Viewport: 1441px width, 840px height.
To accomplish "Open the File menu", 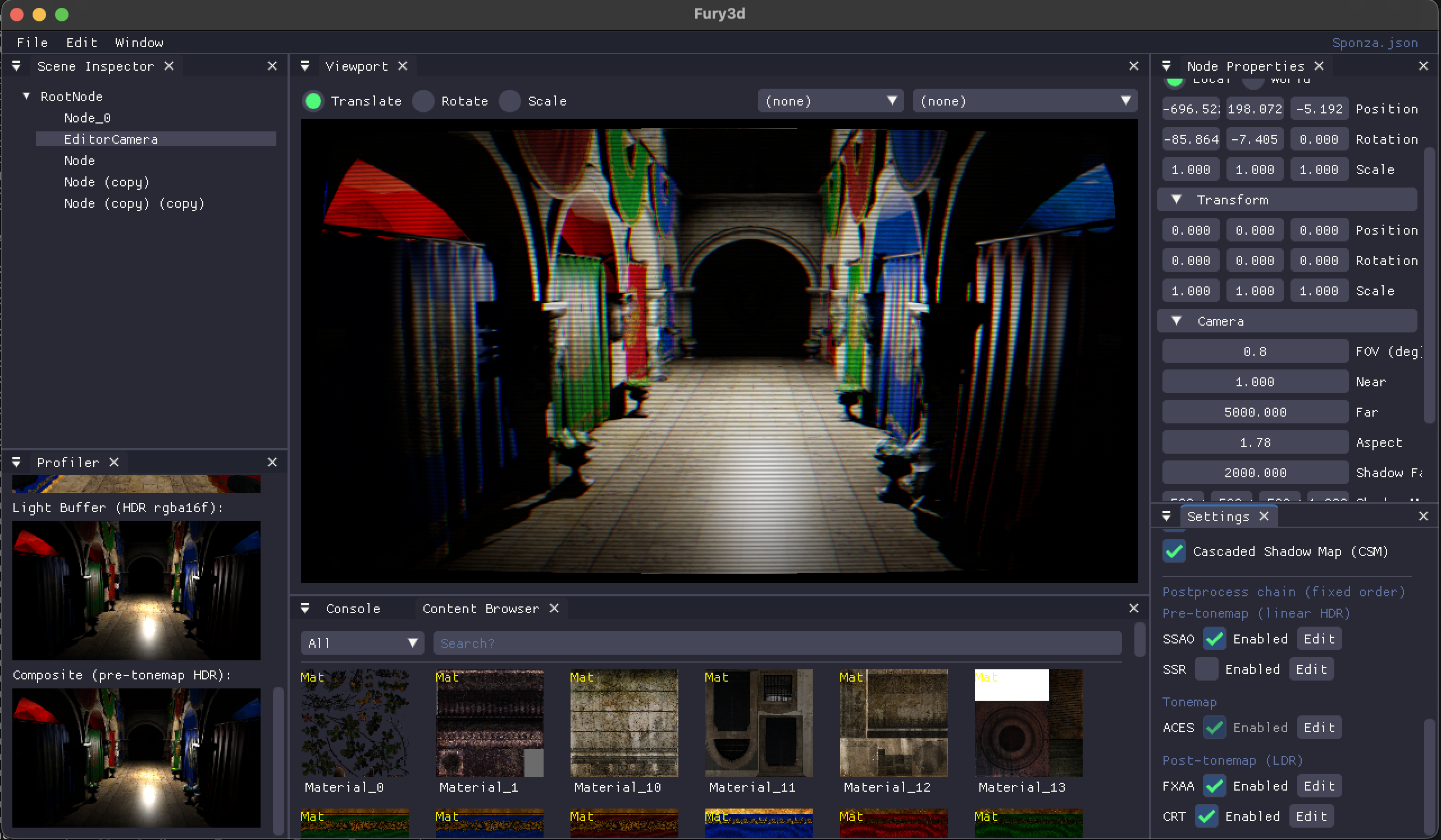I will point(33,43).
